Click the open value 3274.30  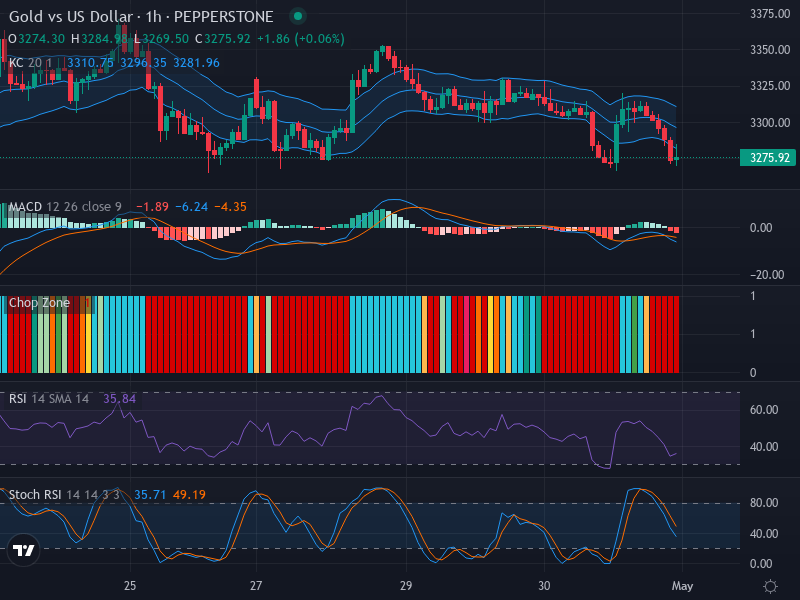coord(41,39)
